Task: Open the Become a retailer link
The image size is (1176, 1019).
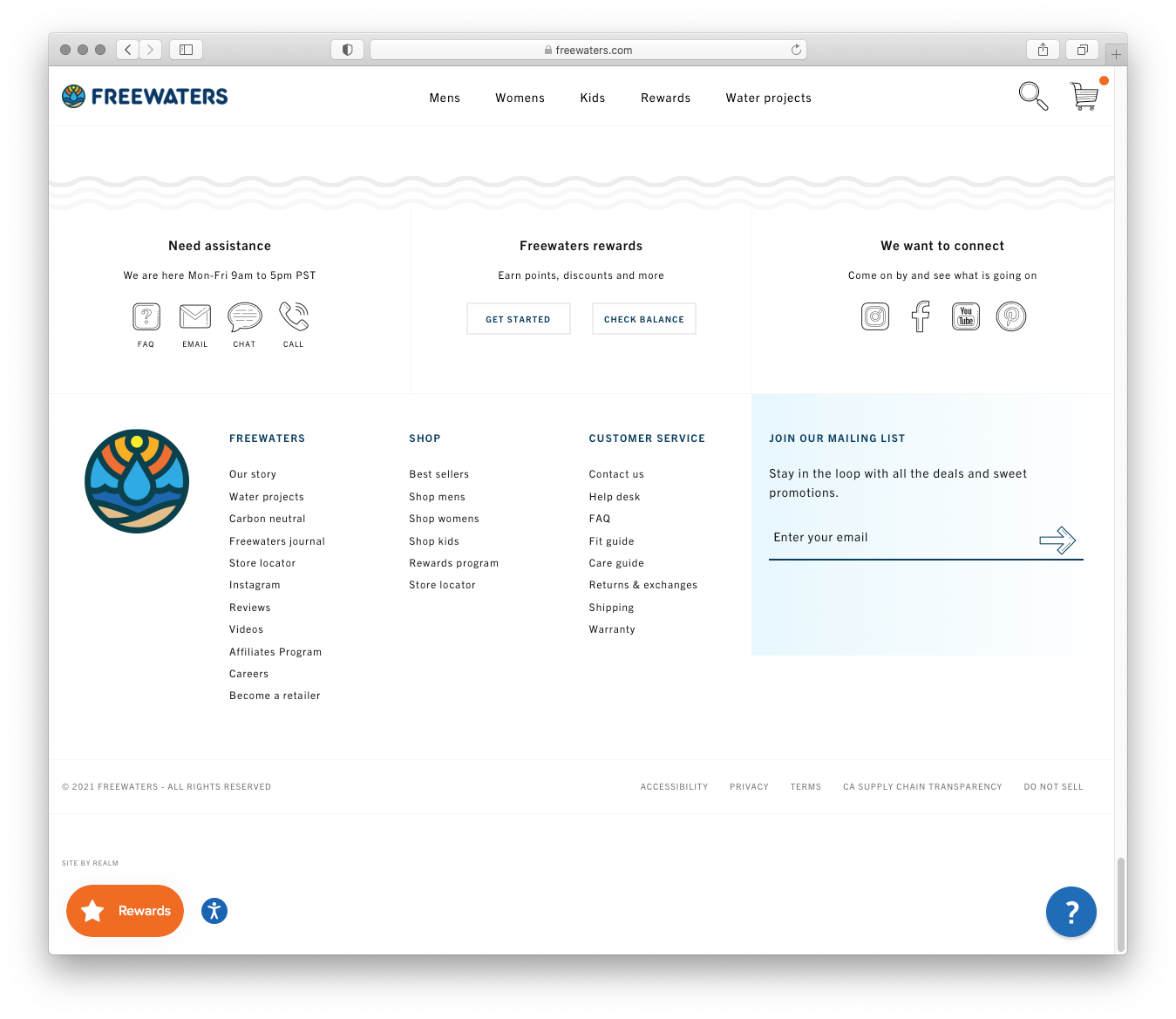Action: (275, 696)
